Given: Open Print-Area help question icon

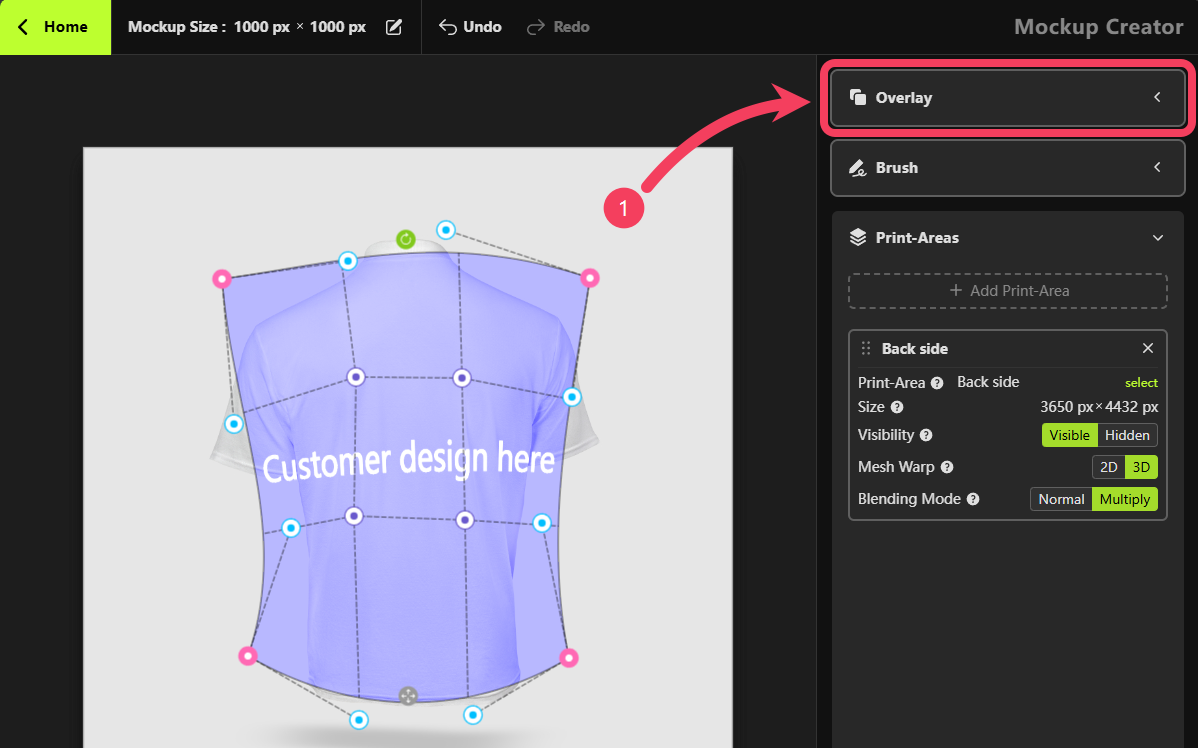Looking at the screenshot, I should coord(937,383).
